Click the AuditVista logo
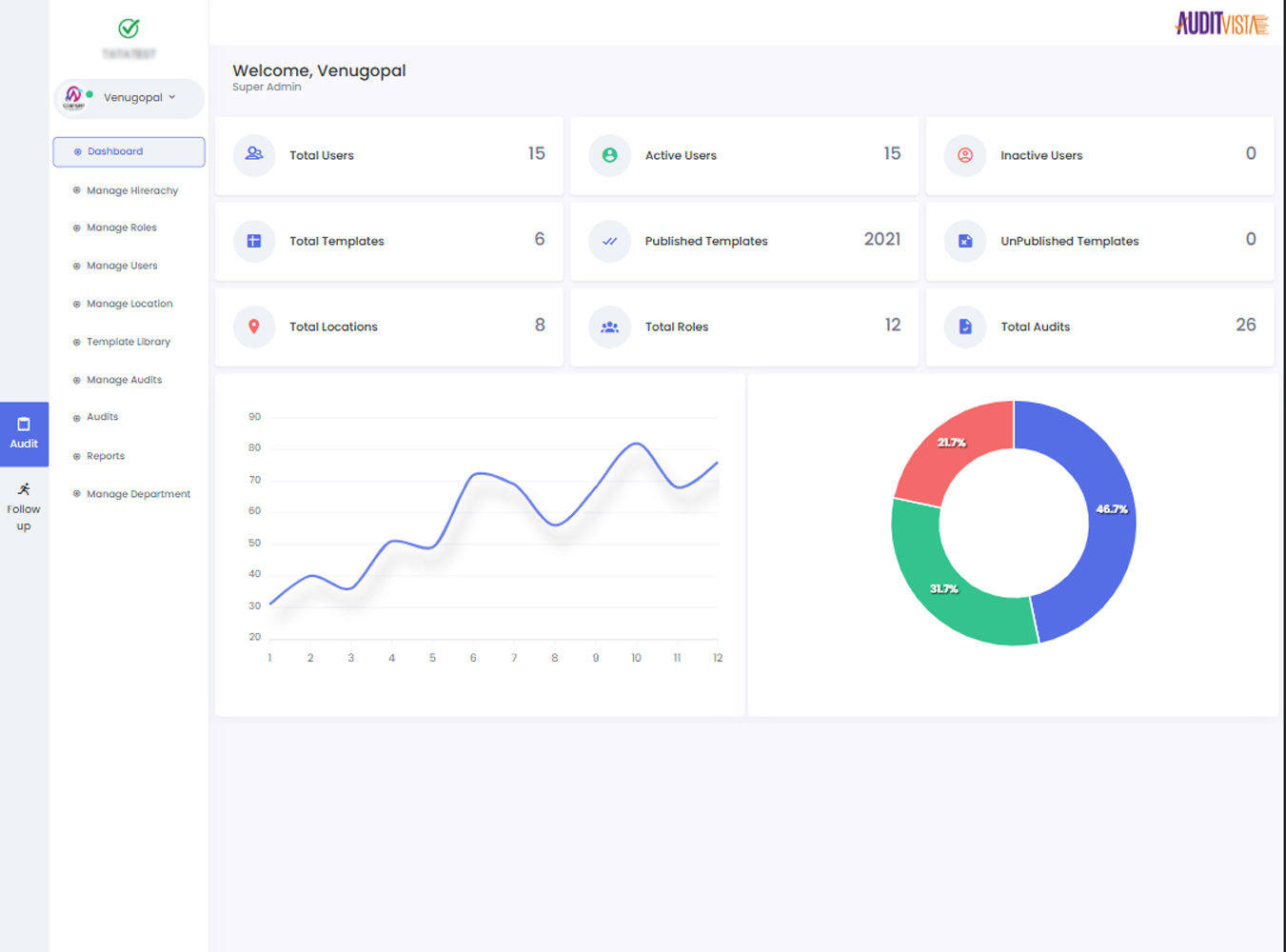Screen dimensions: 1286x952 tap(1222, 23)
